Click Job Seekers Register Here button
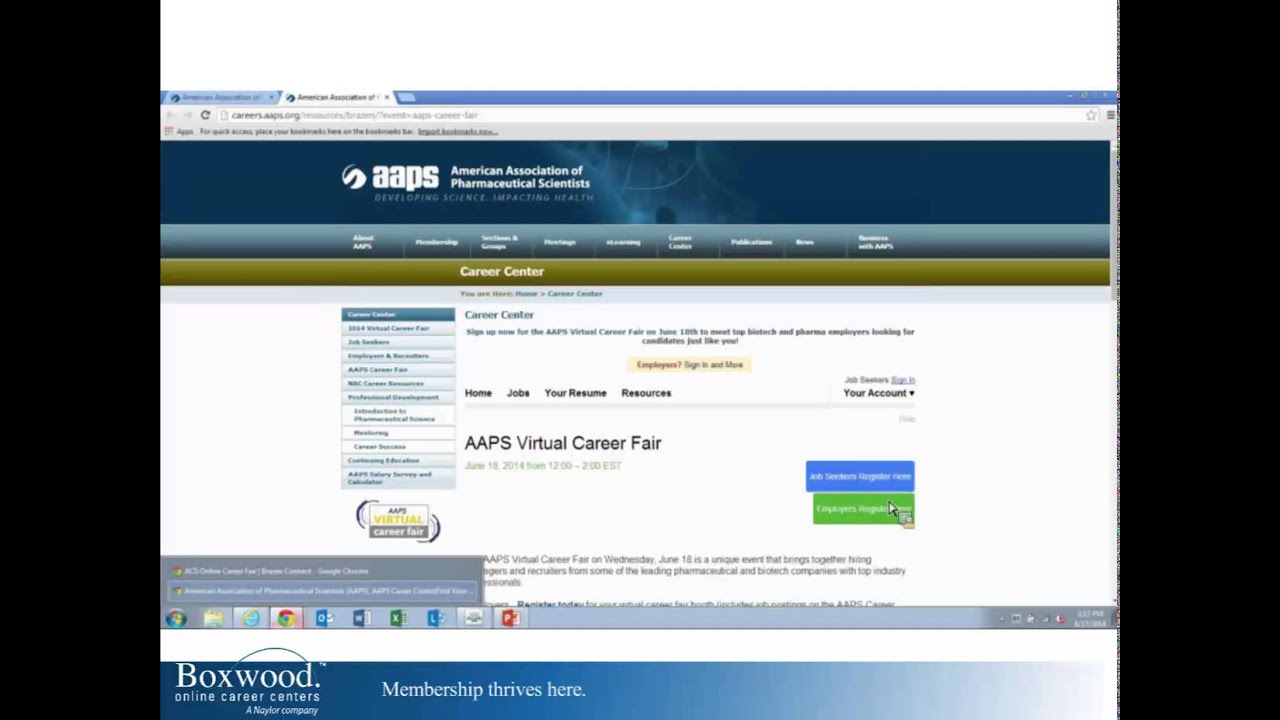The width and height of the screenshot is (1280, 720). [x=860, y=476]
